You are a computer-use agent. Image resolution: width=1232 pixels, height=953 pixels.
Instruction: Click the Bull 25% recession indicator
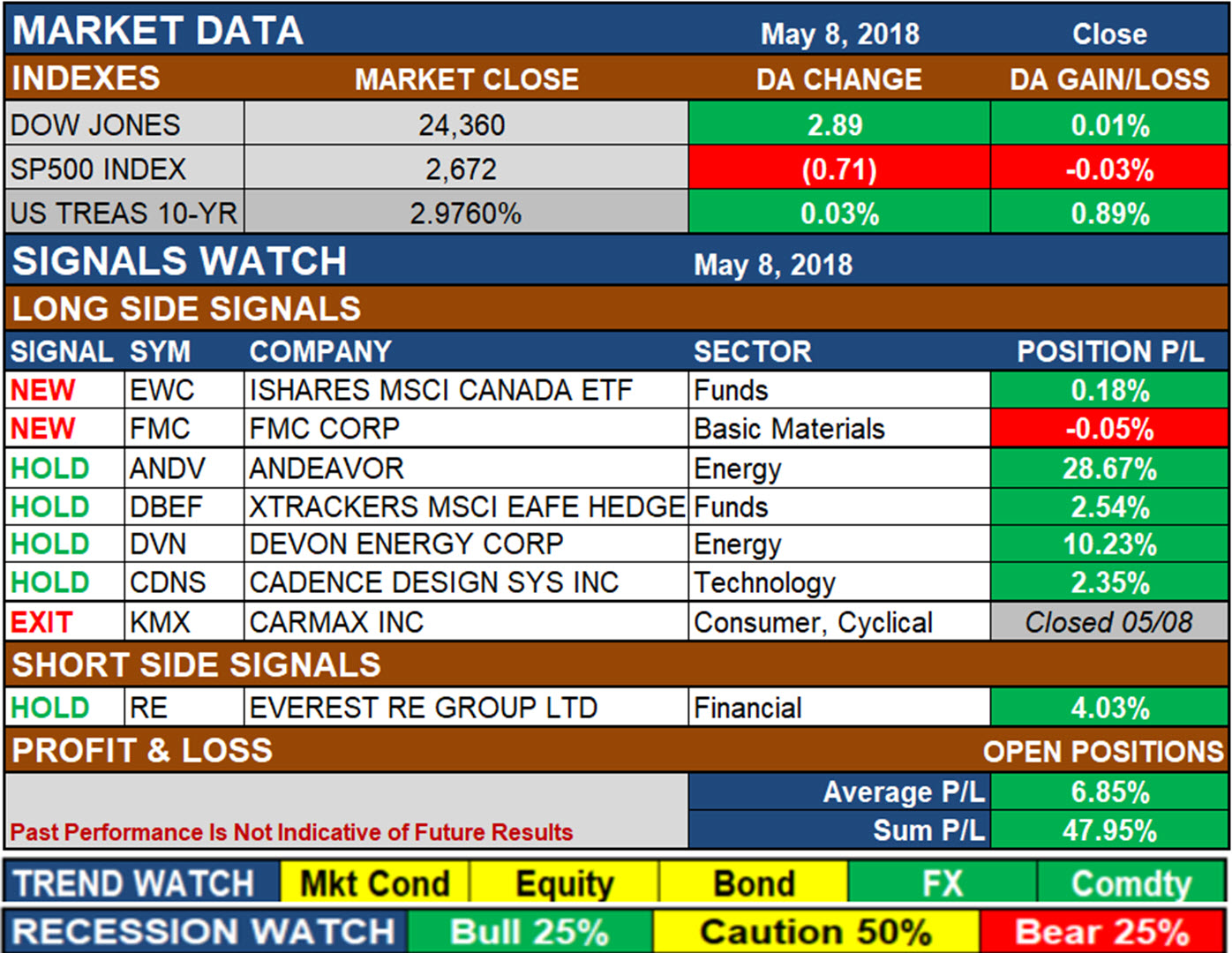point(530,932)
